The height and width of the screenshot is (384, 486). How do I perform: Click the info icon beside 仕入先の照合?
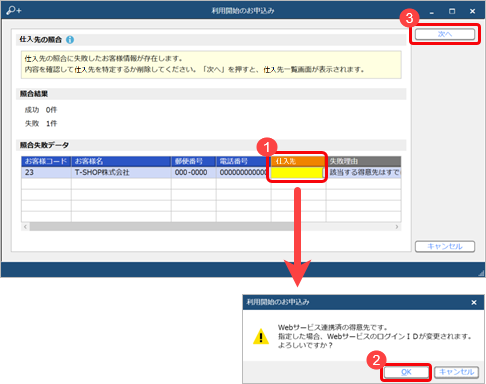point(70,40)
